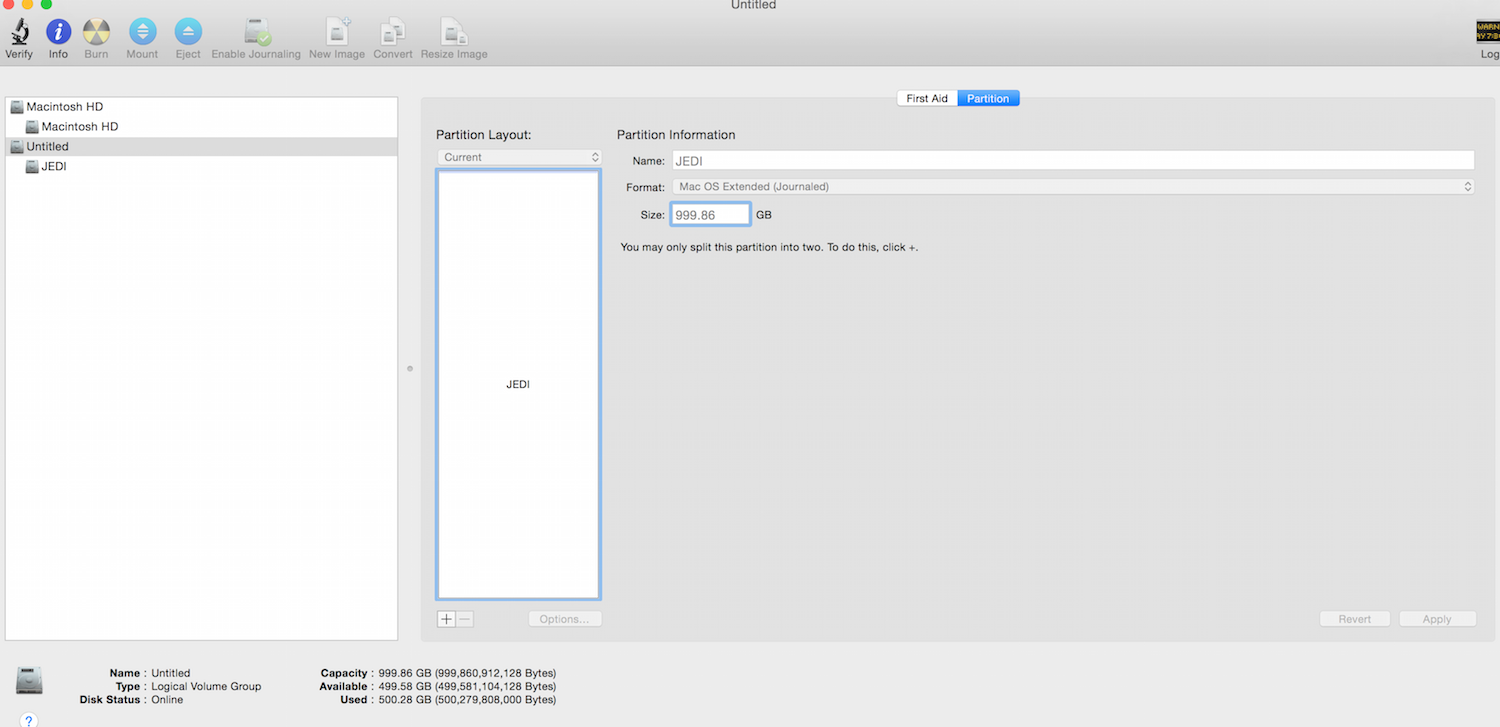Image resolution: width=1500 pixels, height=727 pixels.
Task: Select the JEDI partition block in layout
Action: [518, 384]
